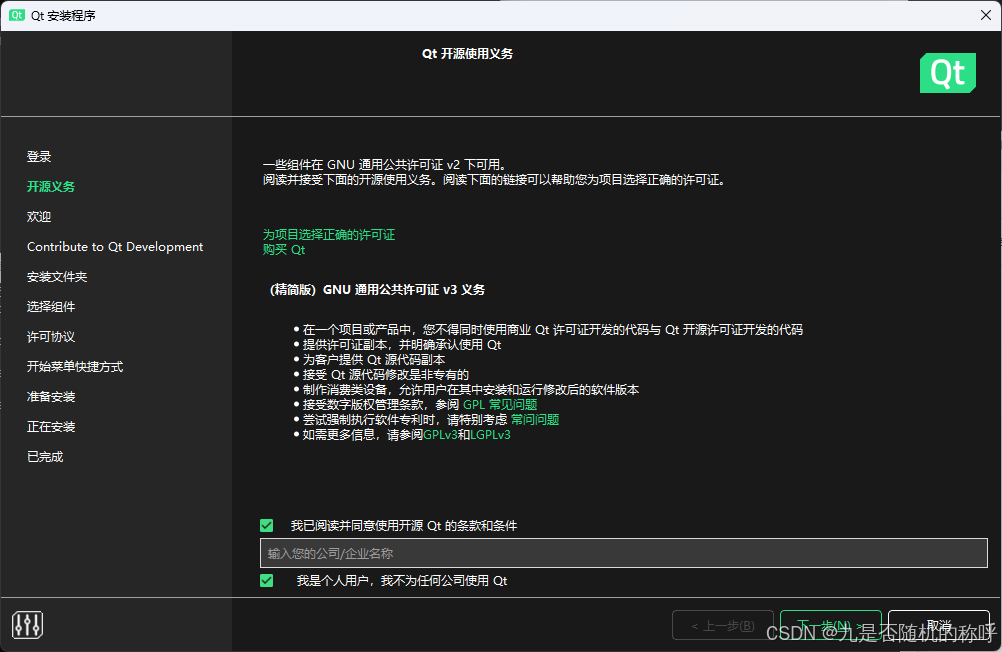Open the patent FAQ link after 请特别考虑
Viewport: 1002px width, 652px height.
tap(535, 419)
